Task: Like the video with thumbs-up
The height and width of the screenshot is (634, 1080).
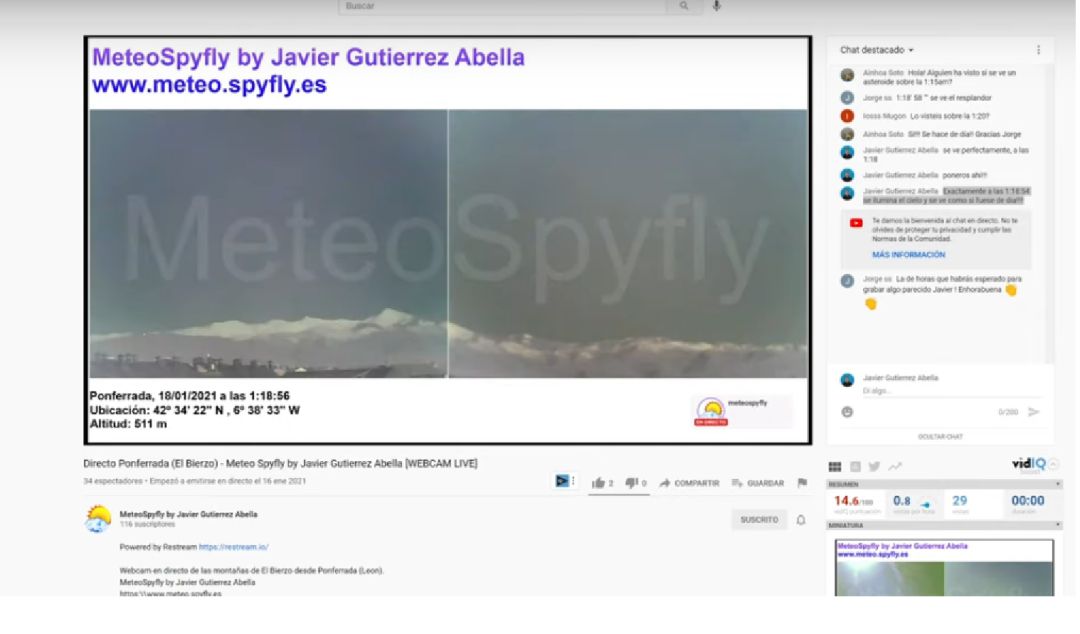Action: pyautogui.click(x=603, y=483)
